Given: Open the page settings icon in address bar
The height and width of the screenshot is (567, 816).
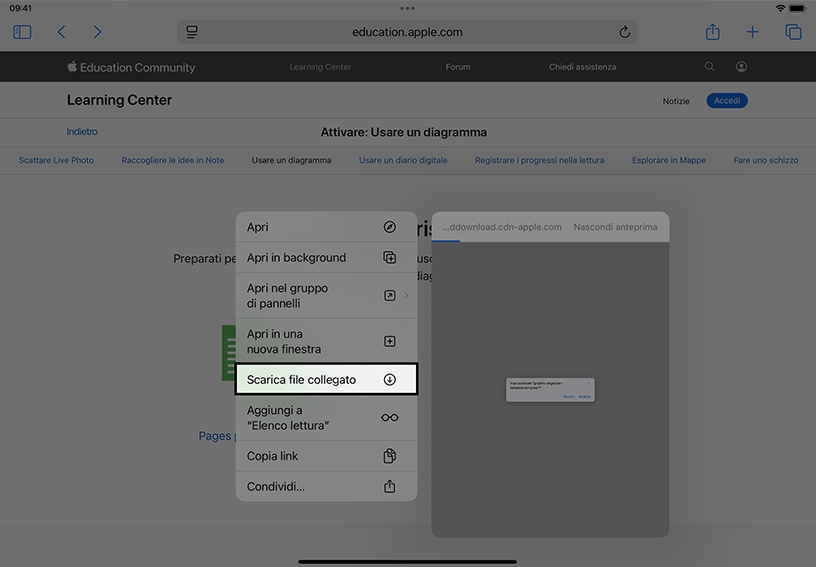Looking at the screenshot, I should click(x=192, y=32).
